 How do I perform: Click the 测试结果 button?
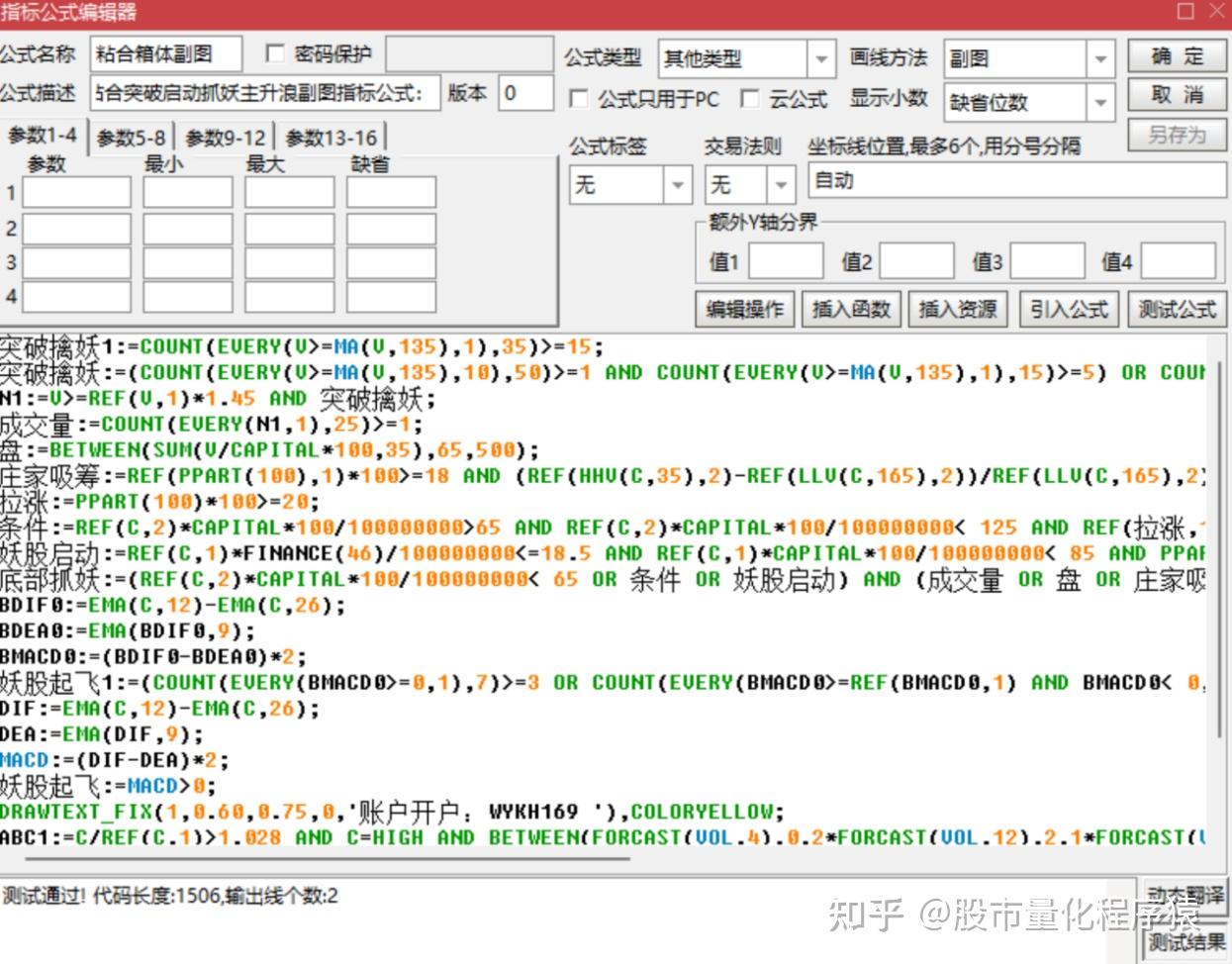click(x=1186, y=942)
